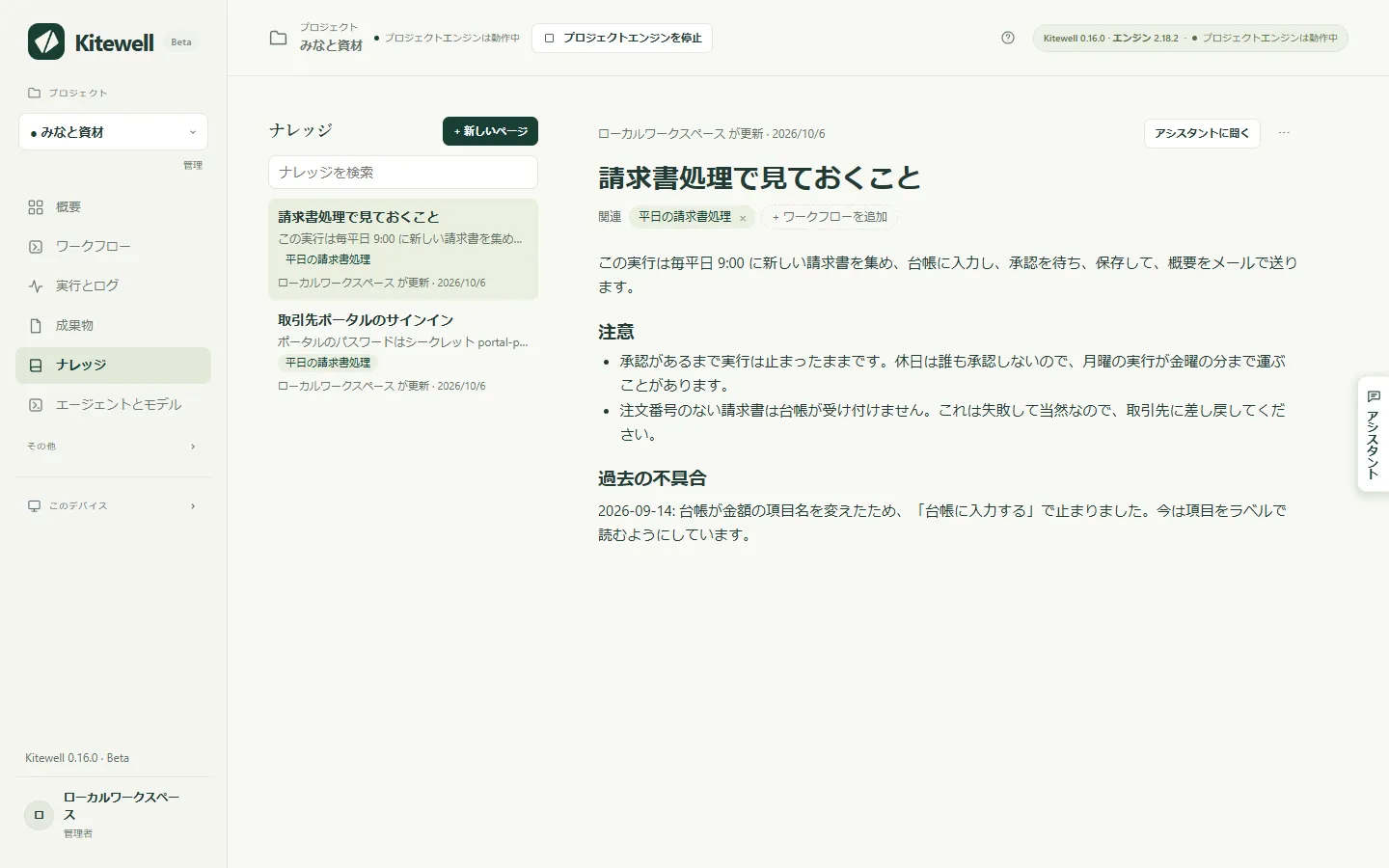
Task: Click the 過去の不具合 heading
Action: point(652,478)
